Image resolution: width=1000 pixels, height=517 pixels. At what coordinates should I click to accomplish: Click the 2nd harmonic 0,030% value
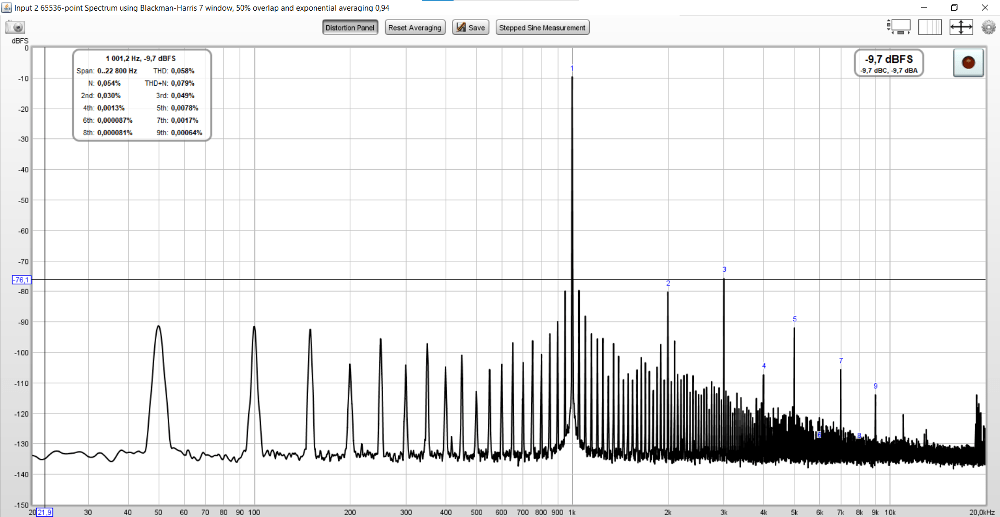pyautogui.click(x=110, y=96)
